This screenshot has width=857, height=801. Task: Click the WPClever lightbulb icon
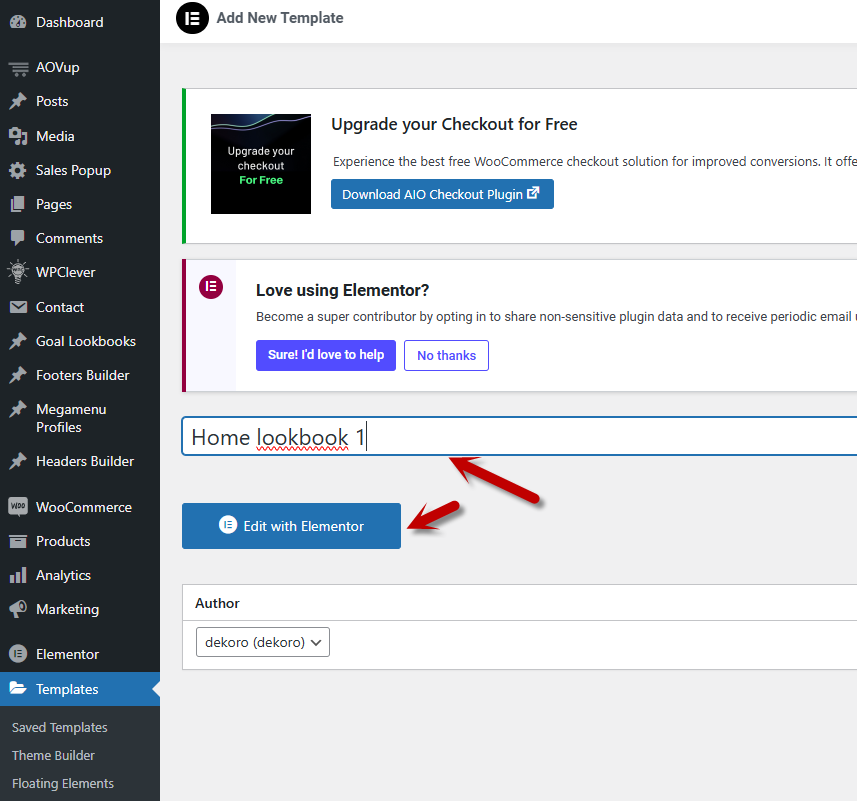[18, 272]
